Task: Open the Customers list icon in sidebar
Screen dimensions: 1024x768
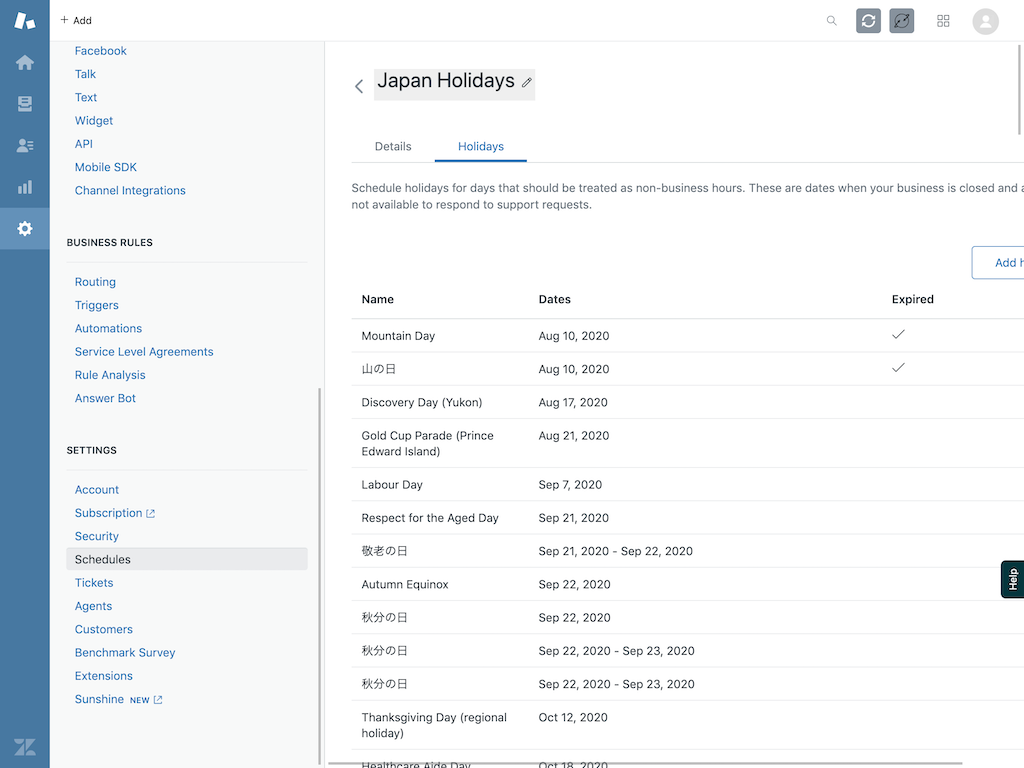Action: tap(25, 146)
